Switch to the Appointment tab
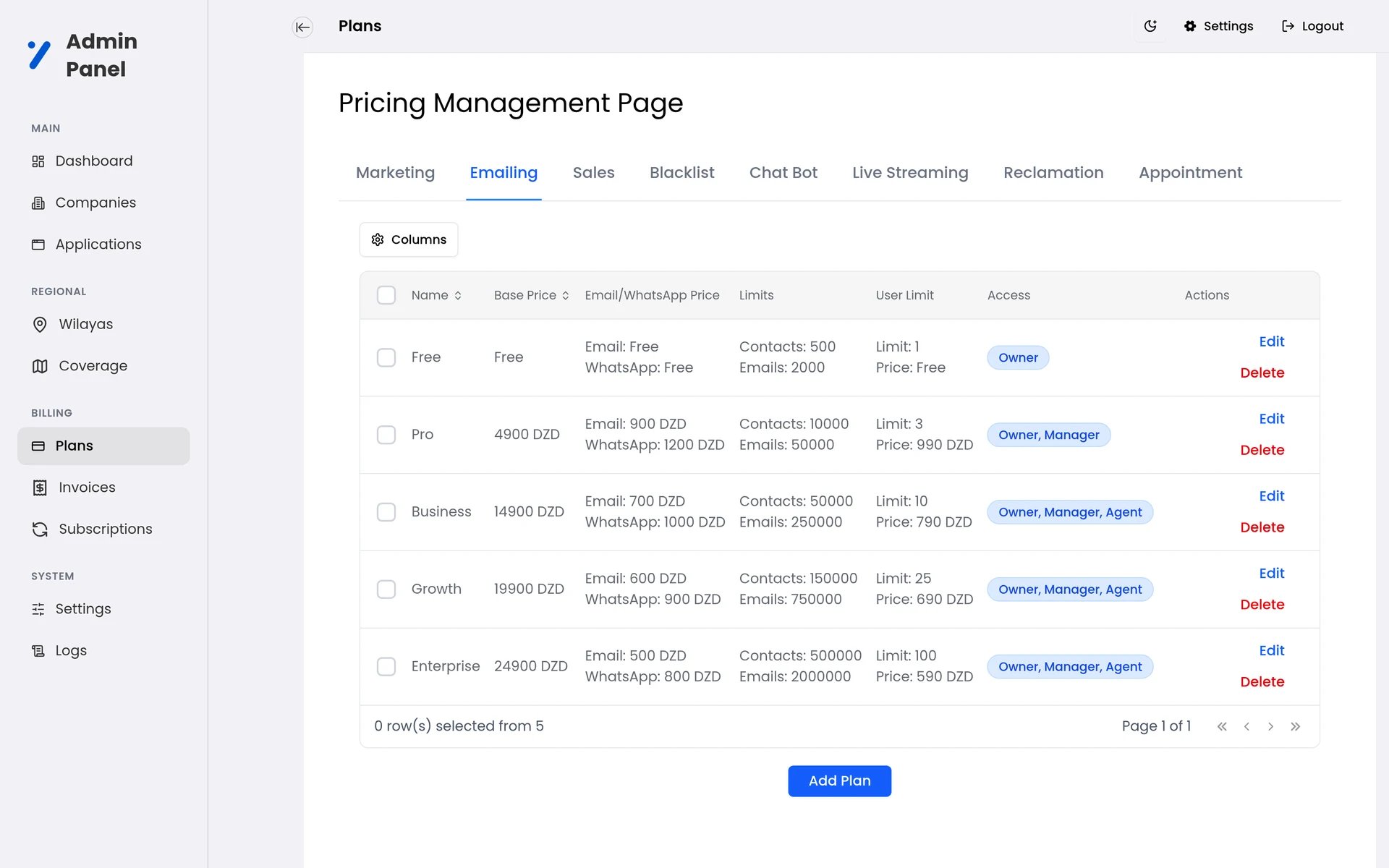The width and height of the screenshot is (1389, 868). click(1190, 173)
